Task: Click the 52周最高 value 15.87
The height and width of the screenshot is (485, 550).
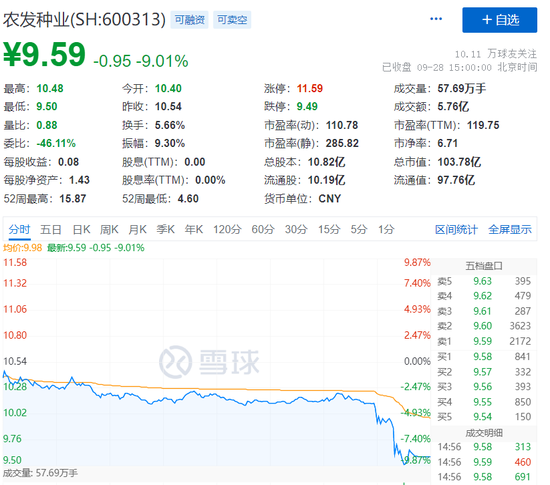Action: pyautogui.click(x=73, y=199)
